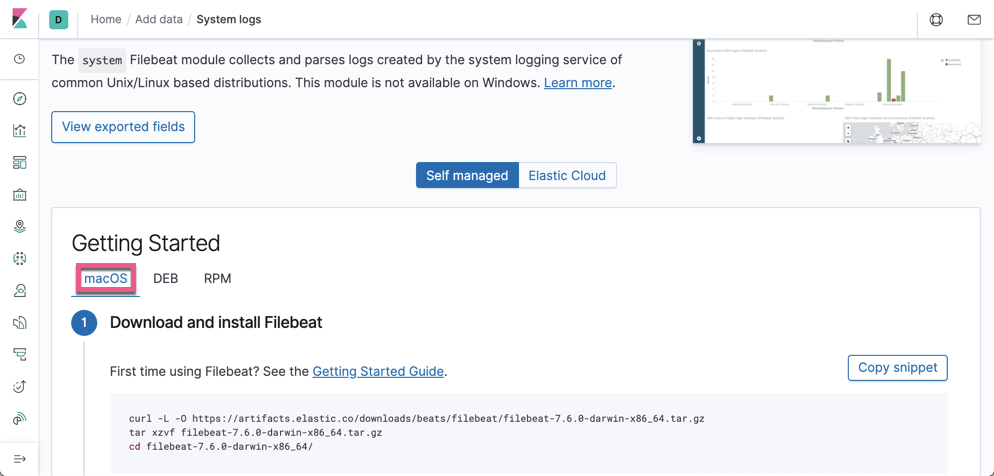Open the help lifebuoy icon
This screenshot has height=476, width=994.
coord(936,20)
